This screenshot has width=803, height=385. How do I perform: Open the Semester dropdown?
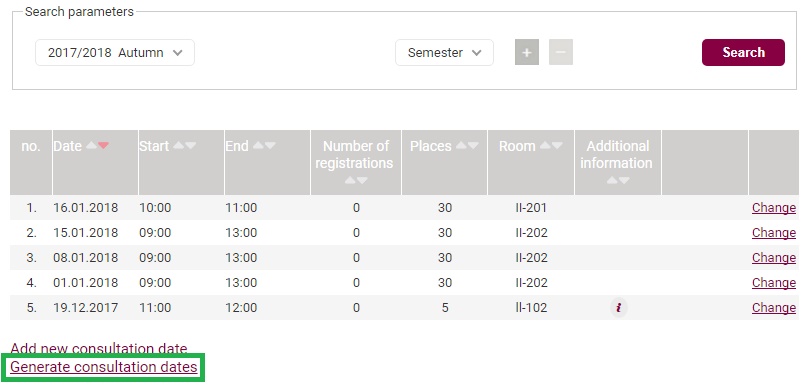coord(444,52)
